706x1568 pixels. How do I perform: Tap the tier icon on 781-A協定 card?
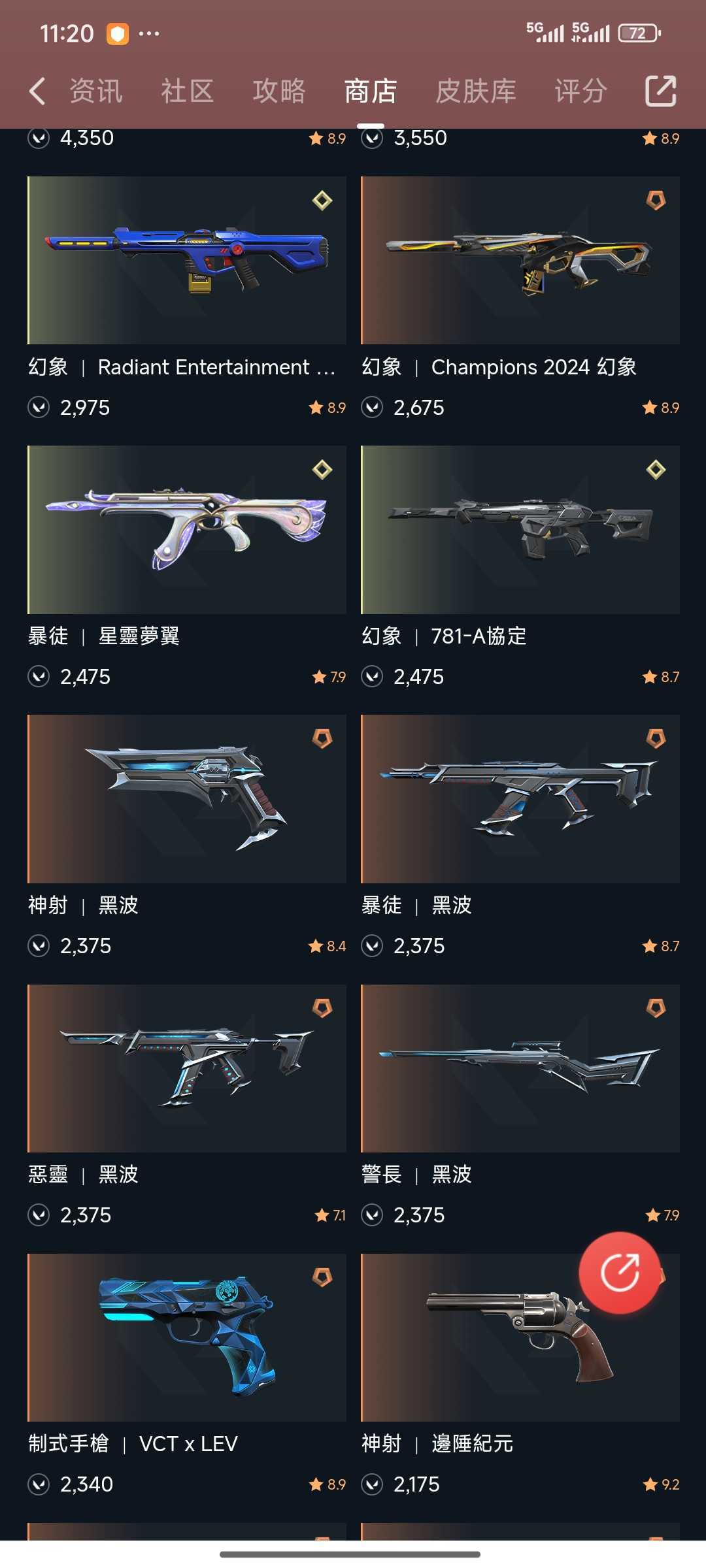click(656, 470)
